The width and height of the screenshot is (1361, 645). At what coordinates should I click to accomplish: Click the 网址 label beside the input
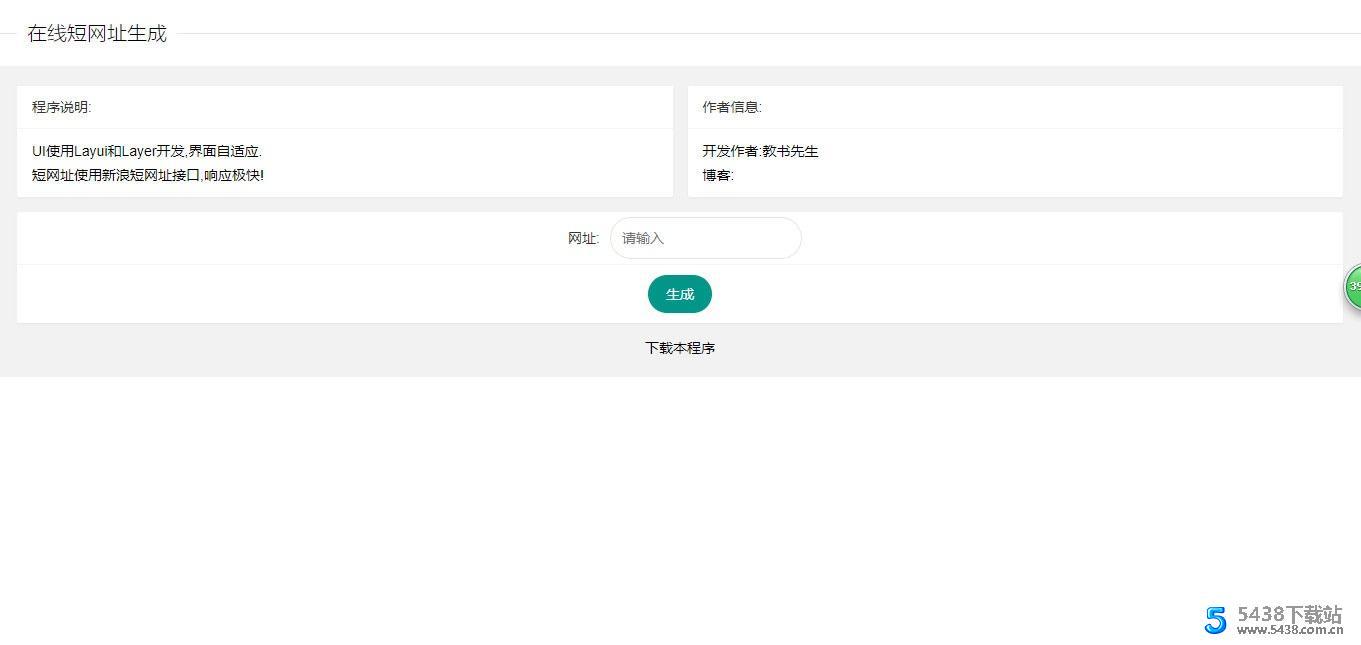[582, 238]
